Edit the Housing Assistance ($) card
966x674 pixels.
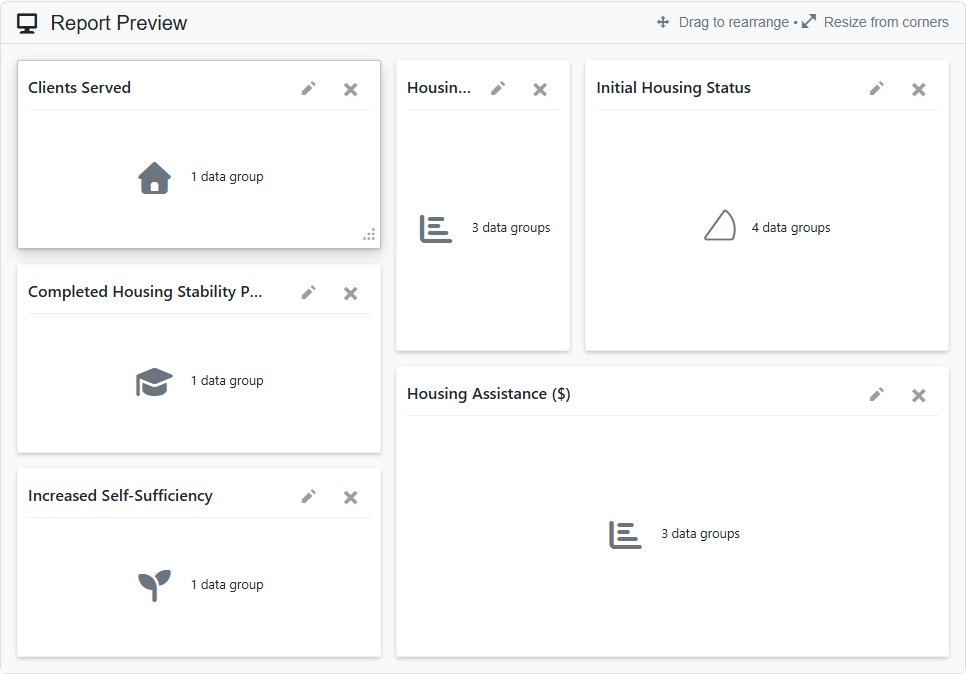[877, 394]
